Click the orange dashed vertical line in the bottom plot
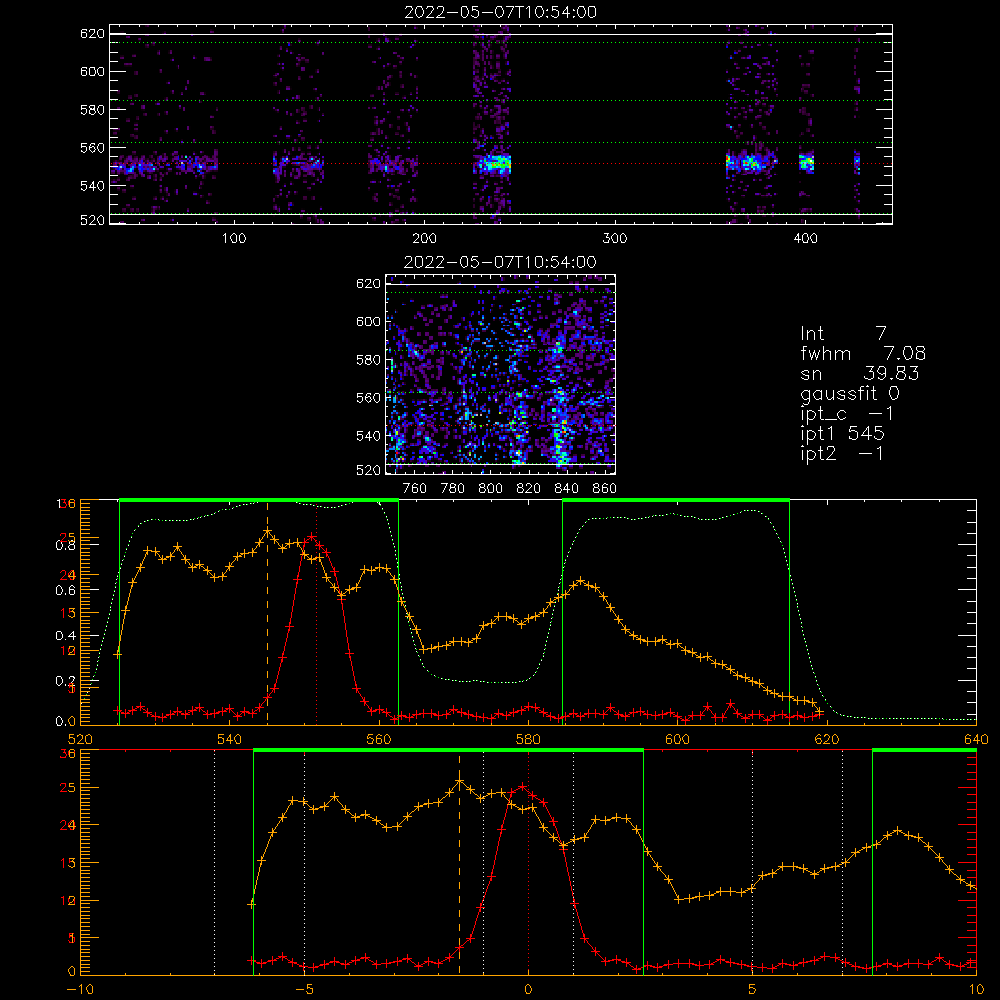 tap(459, 862)
